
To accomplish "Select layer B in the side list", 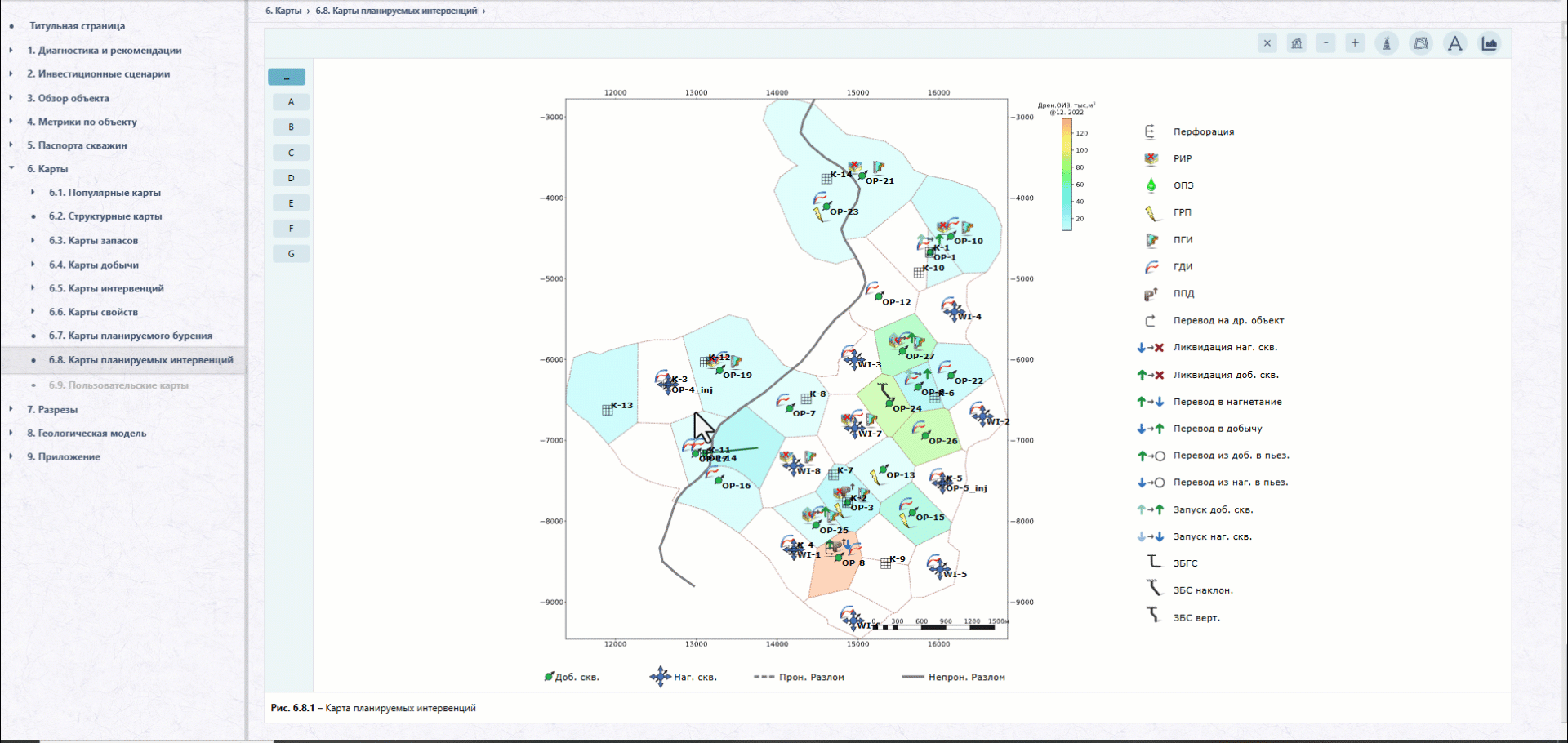I will pyautogui.click(x=291, y=127).
